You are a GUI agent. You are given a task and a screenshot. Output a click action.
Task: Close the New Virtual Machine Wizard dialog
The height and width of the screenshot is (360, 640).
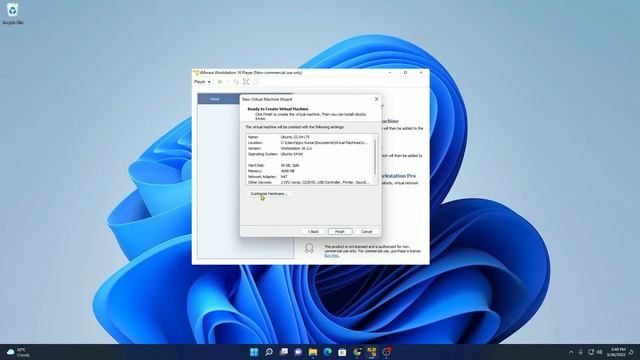(x=376, y=99)
